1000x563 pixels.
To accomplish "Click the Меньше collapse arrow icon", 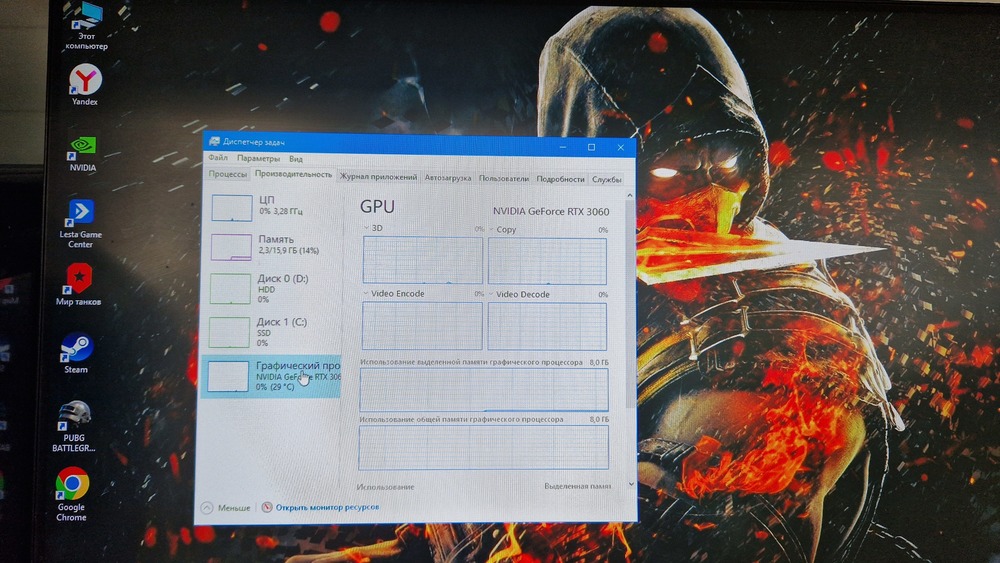I will (207, 508).
